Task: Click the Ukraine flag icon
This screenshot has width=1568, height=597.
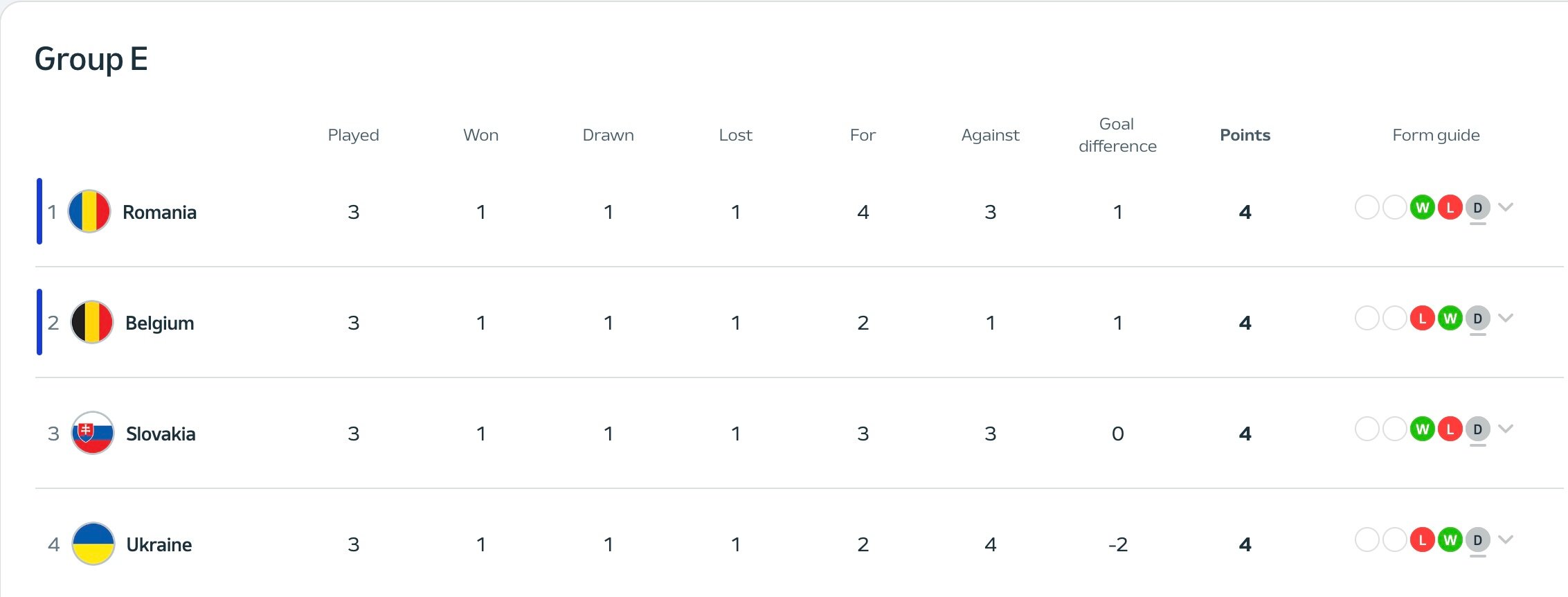Action: (x=93, y=544)
